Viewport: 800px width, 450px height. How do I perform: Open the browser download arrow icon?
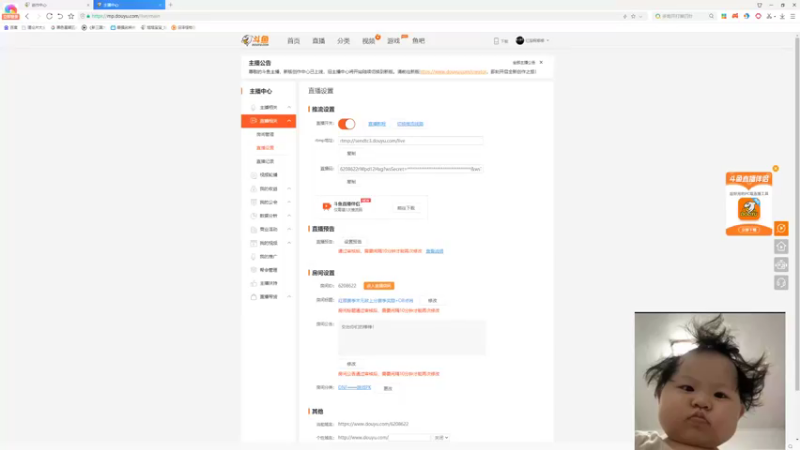tap(782, 16)
